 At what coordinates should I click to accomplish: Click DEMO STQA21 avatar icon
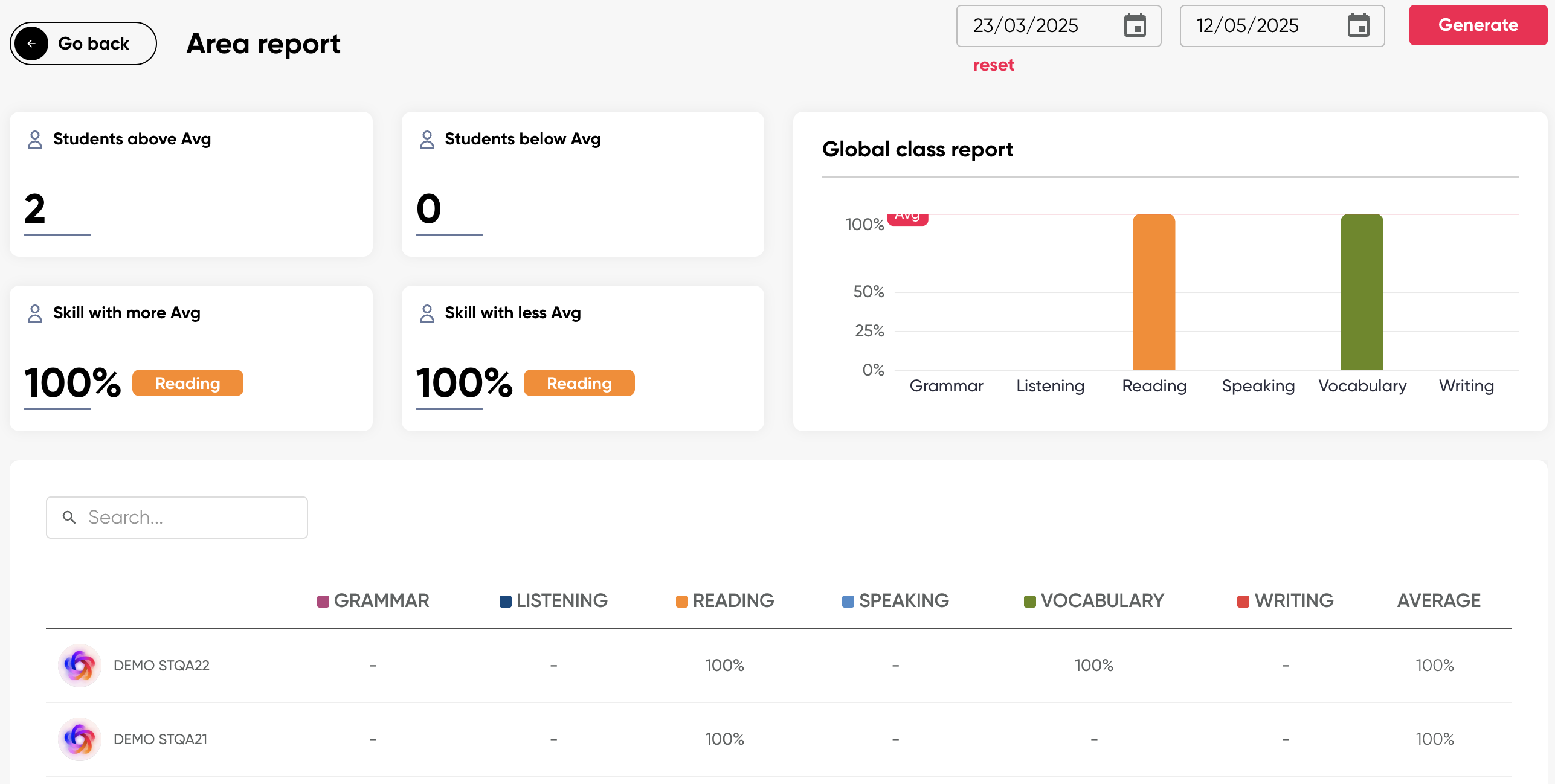tap(79, 739)
